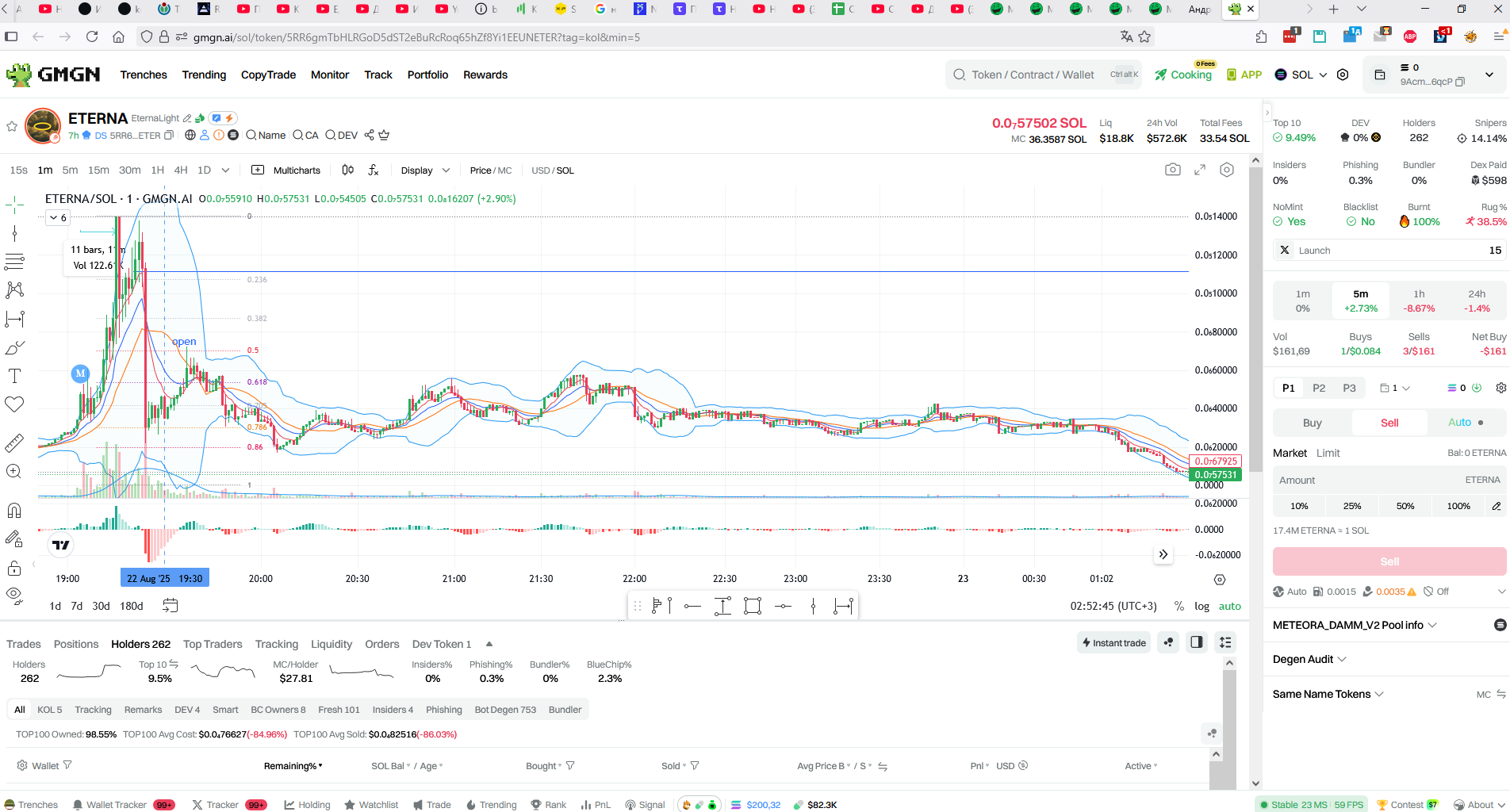Viewport: 1510px width, 812px height.
Task: Edit the sell percentage presets
Action: [x=1497, y=506]
